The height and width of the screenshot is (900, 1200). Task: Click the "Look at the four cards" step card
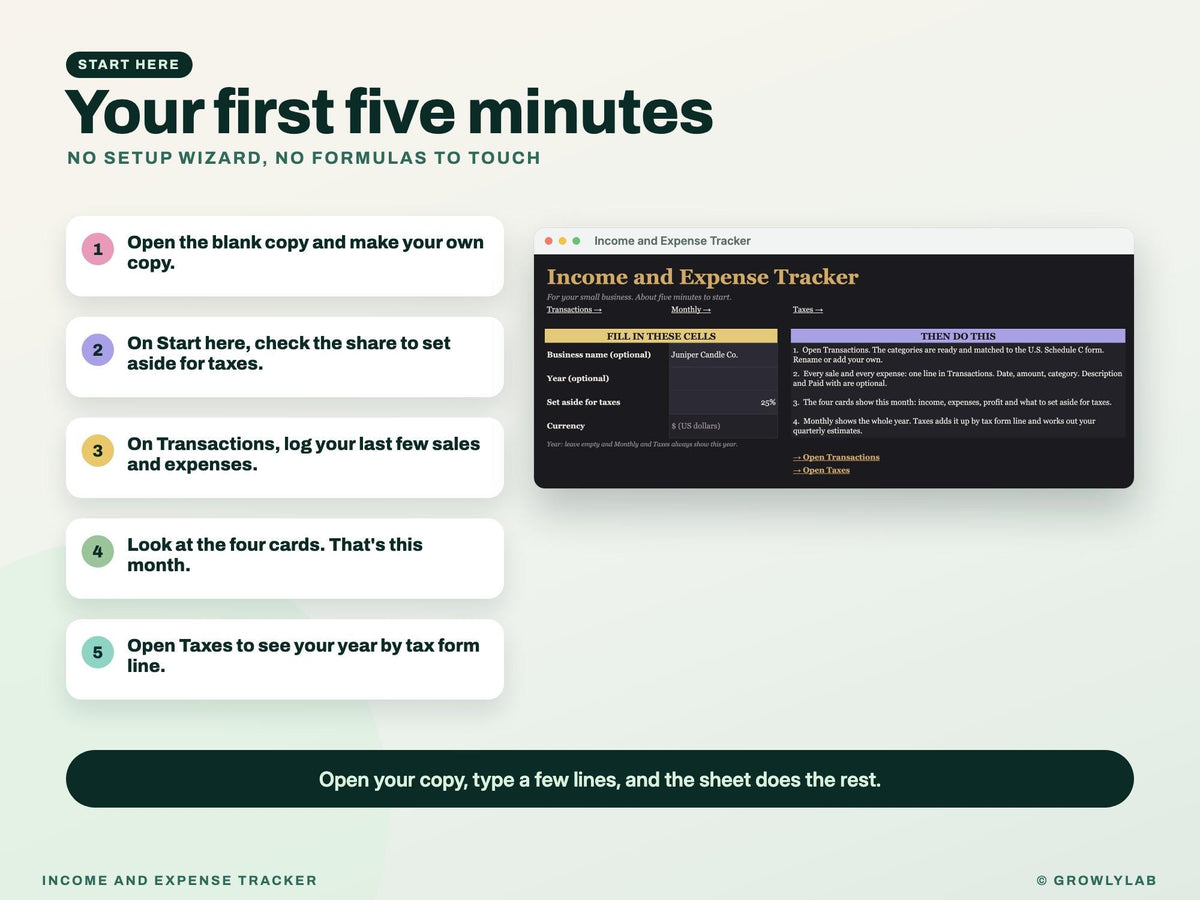(x=285, y=558)
